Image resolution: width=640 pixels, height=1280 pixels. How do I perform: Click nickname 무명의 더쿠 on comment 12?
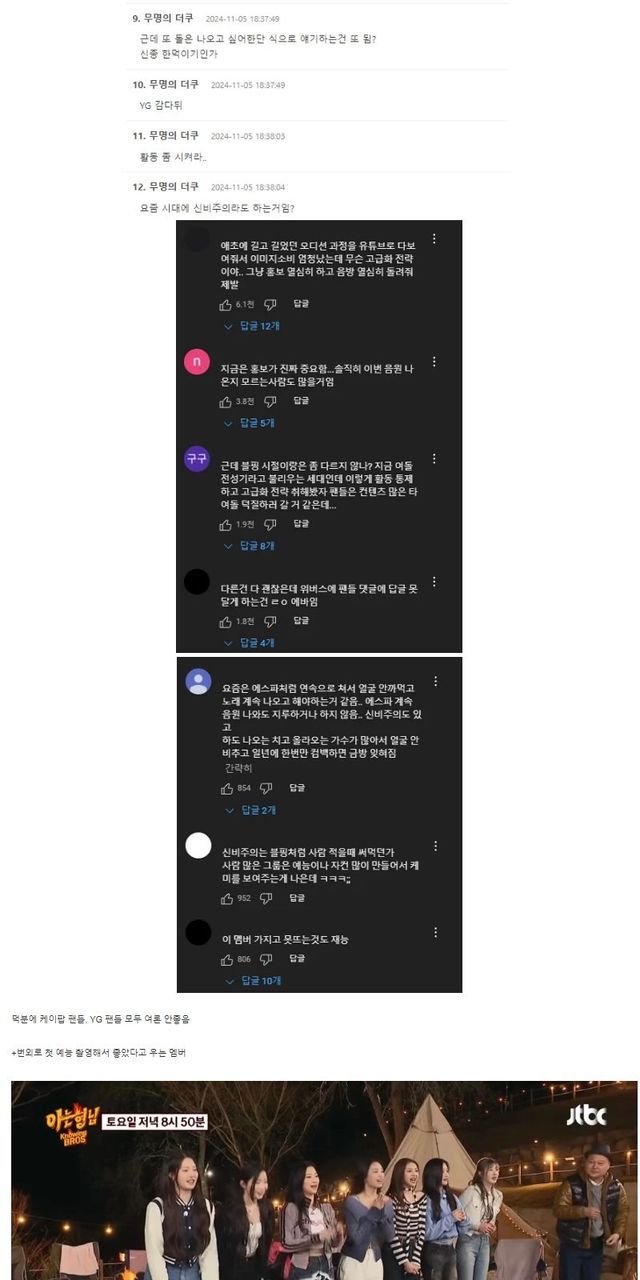tap(174, 187)
